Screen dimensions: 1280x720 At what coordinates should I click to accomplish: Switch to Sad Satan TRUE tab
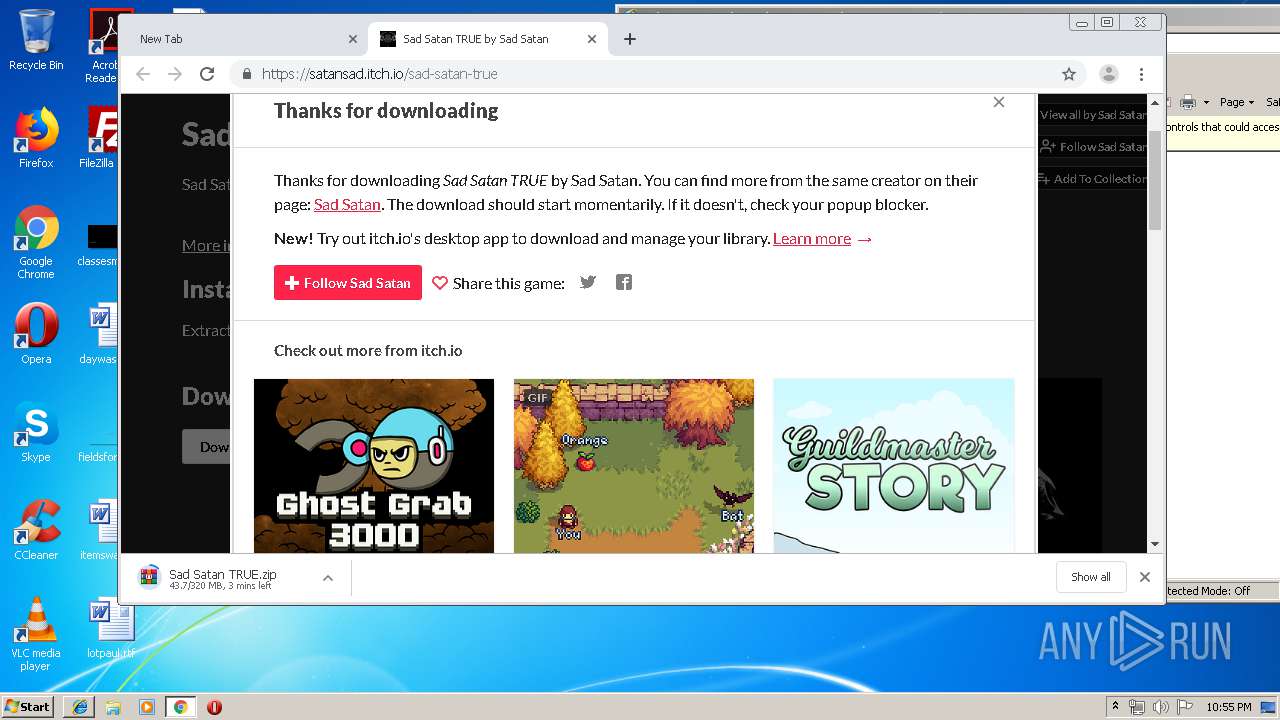tap(488, 39)
